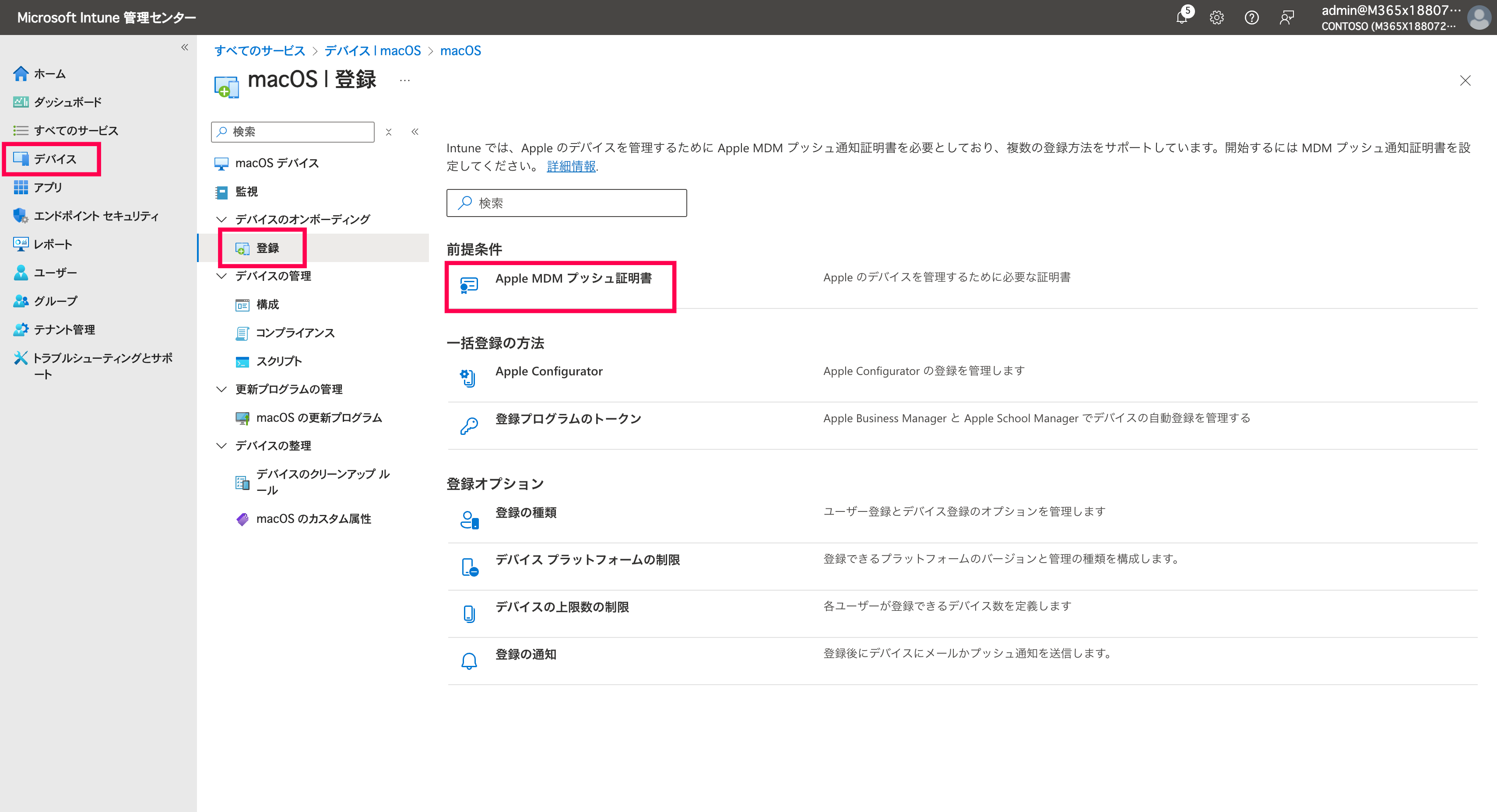
Task: Open the account avatar menu
Action: click(x=1479, y=17)
